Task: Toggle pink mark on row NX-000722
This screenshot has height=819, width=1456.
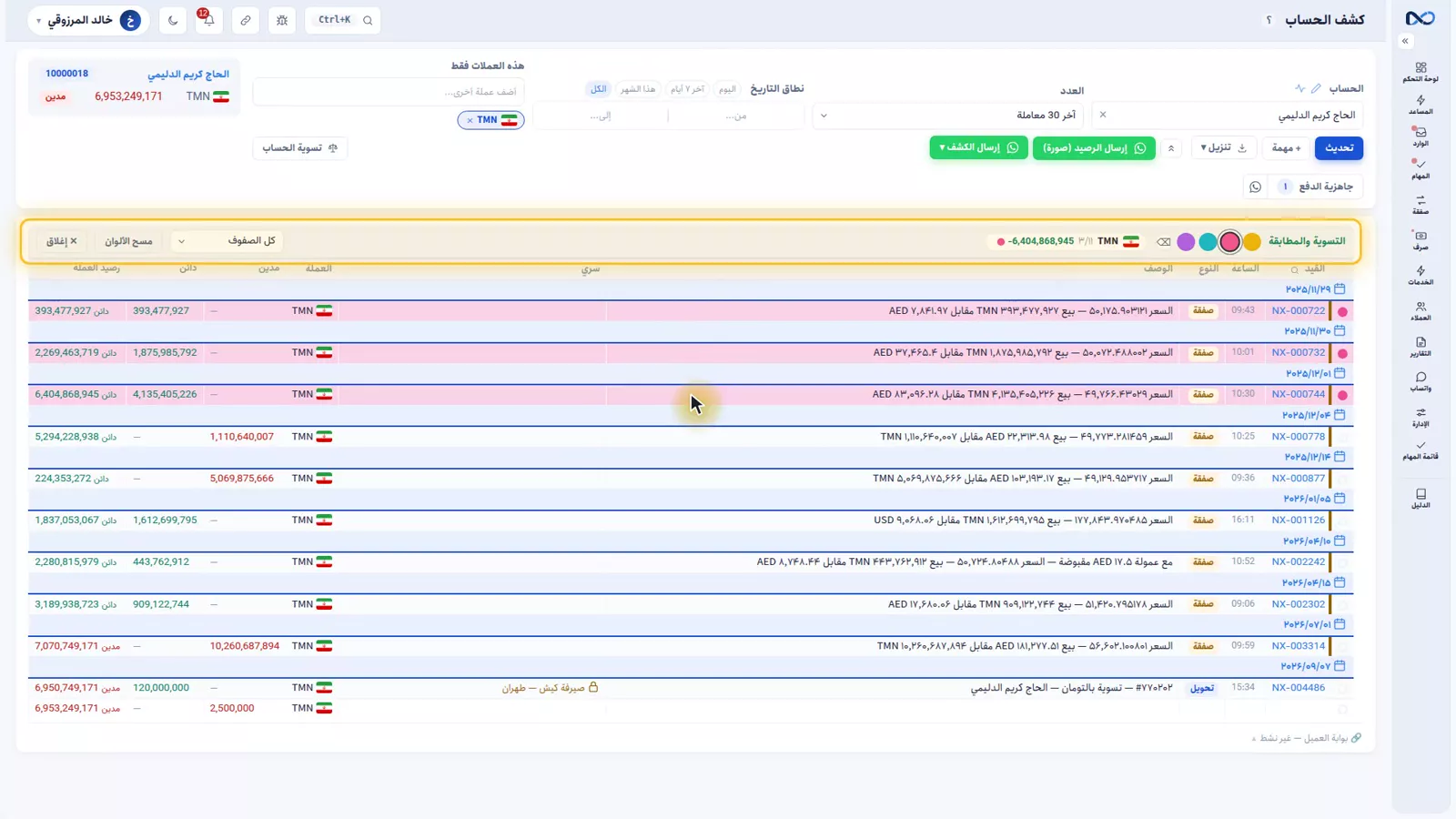Action: 1342,311
